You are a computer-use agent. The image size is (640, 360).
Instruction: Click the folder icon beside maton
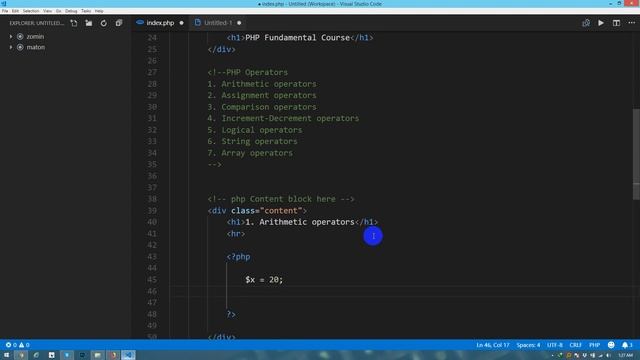(x=20, y=47)
